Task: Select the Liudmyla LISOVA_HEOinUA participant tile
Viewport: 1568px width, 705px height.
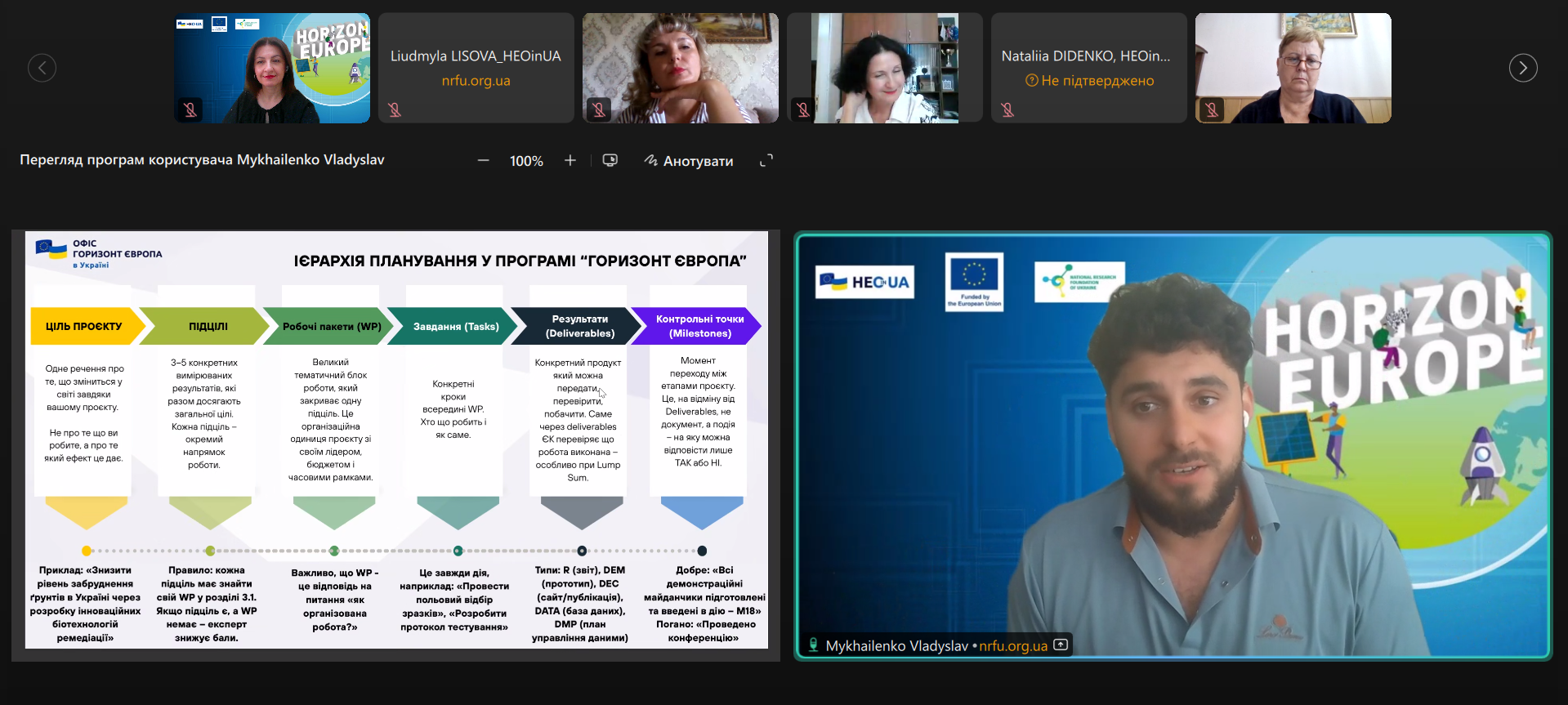Action: [x=476, y=68]
